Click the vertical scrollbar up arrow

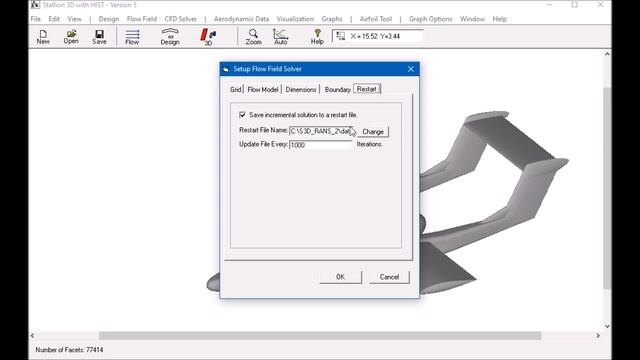click(607, 54)
